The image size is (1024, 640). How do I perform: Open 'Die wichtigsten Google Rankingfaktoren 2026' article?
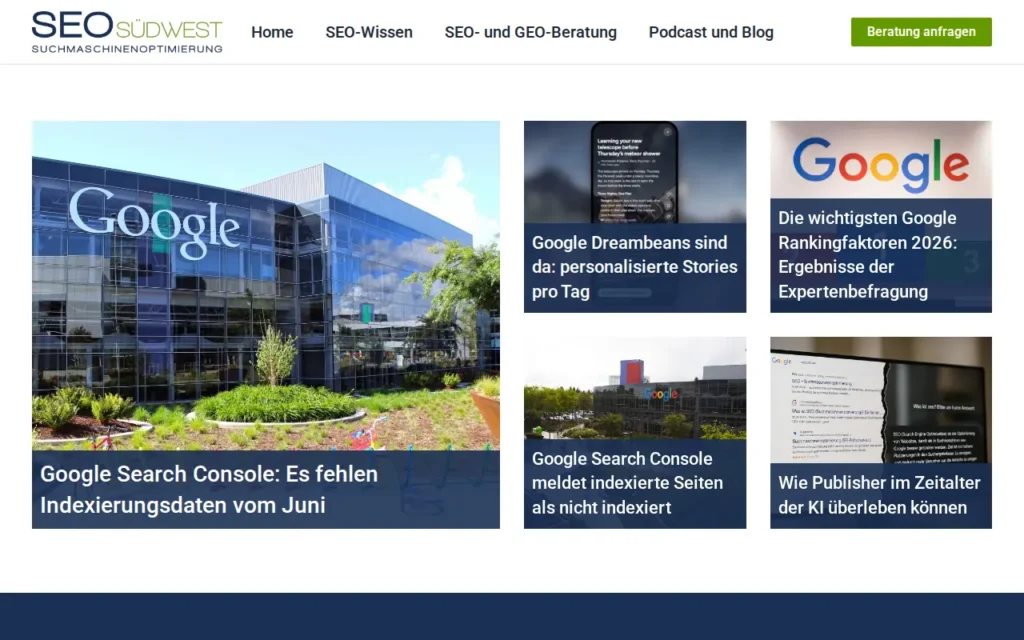pyautogui.click(x=868, y=255)
